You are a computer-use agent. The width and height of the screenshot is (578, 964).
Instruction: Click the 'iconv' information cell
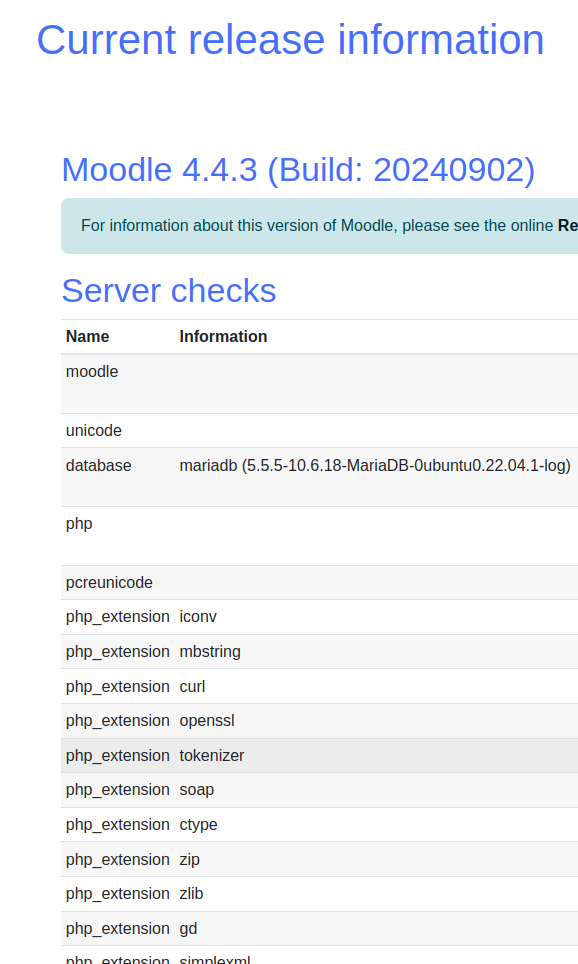click(x=198, y=617)
